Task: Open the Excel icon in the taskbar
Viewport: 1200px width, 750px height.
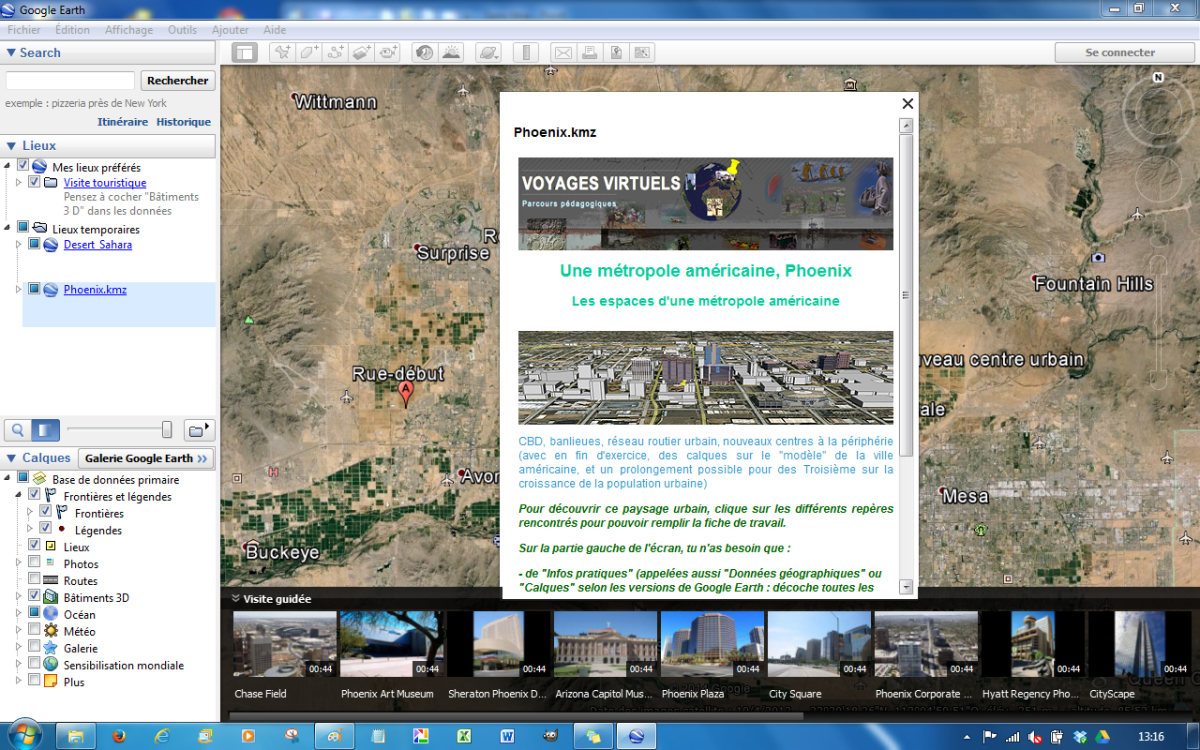Action: (x=464, y=735)
